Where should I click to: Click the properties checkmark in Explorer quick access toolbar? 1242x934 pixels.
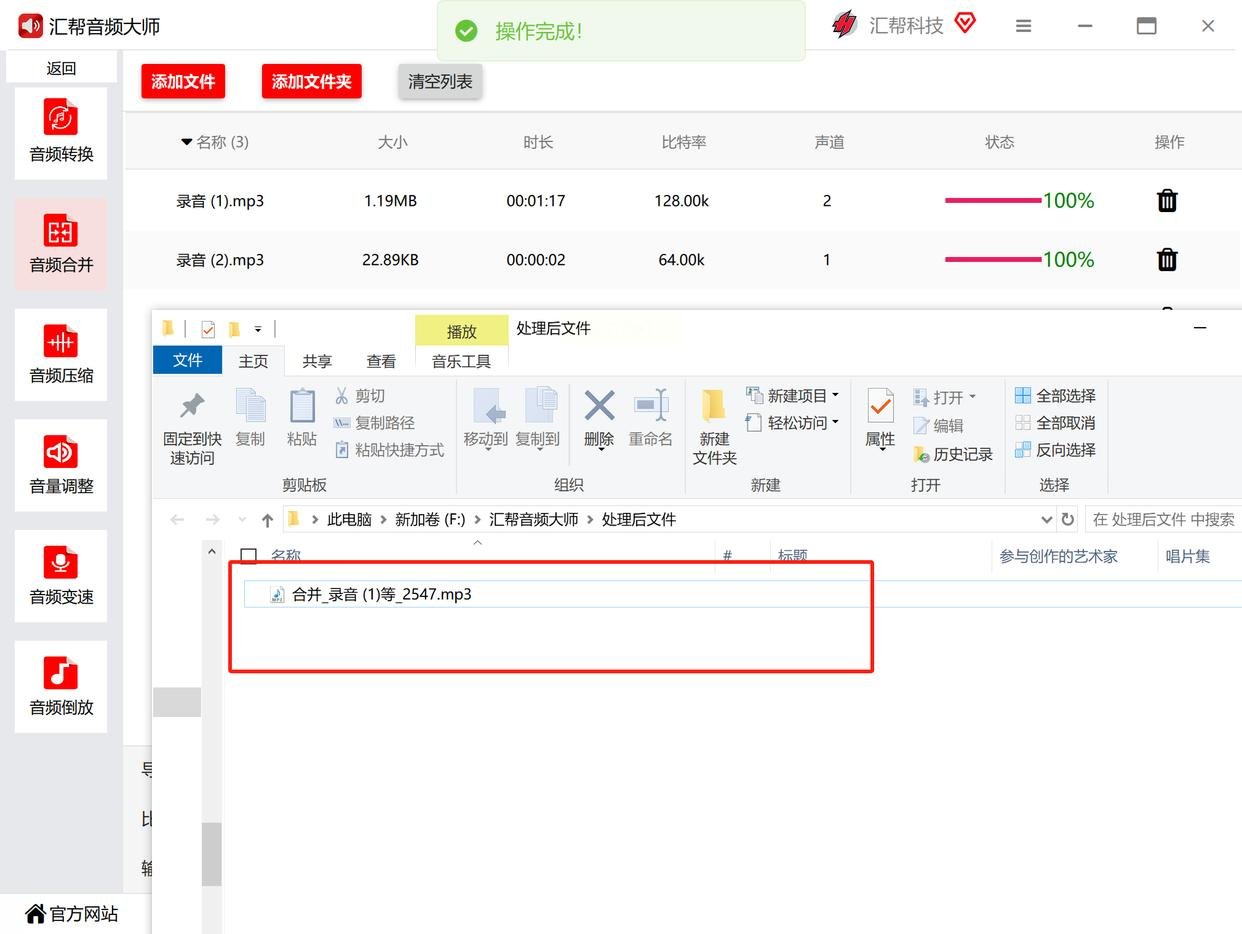tap(208, 329)
